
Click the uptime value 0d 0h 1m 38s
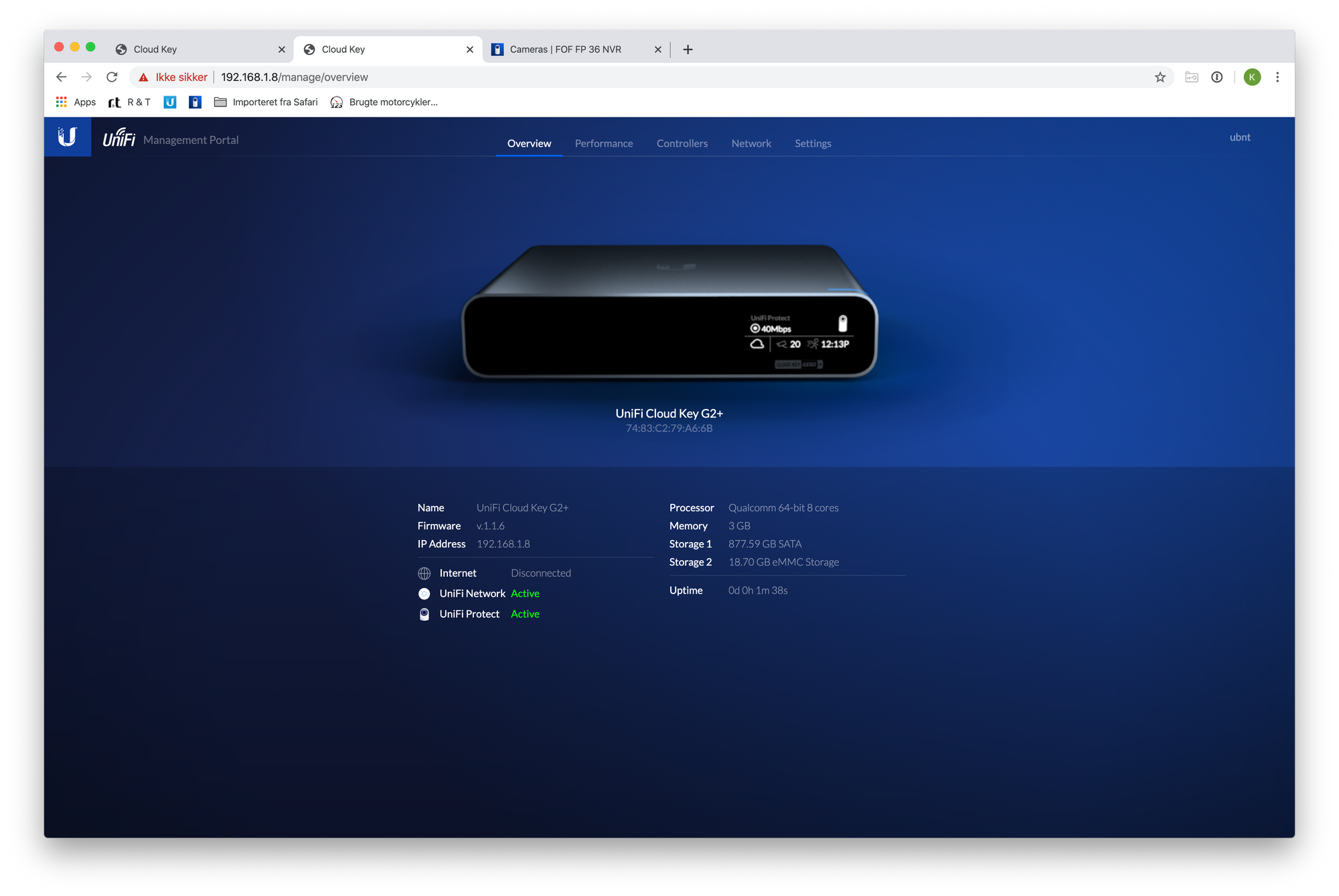(757, 590)
